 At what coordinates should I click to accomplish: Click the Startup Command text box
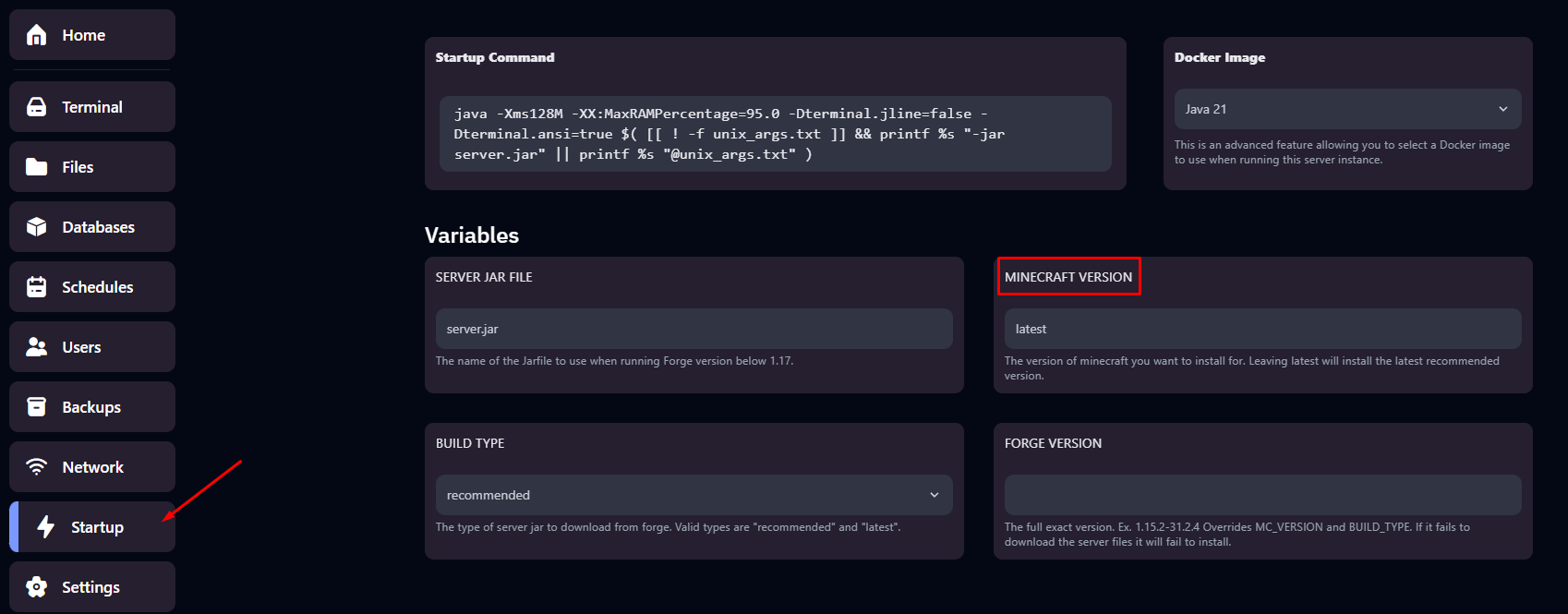pos(774,134)
